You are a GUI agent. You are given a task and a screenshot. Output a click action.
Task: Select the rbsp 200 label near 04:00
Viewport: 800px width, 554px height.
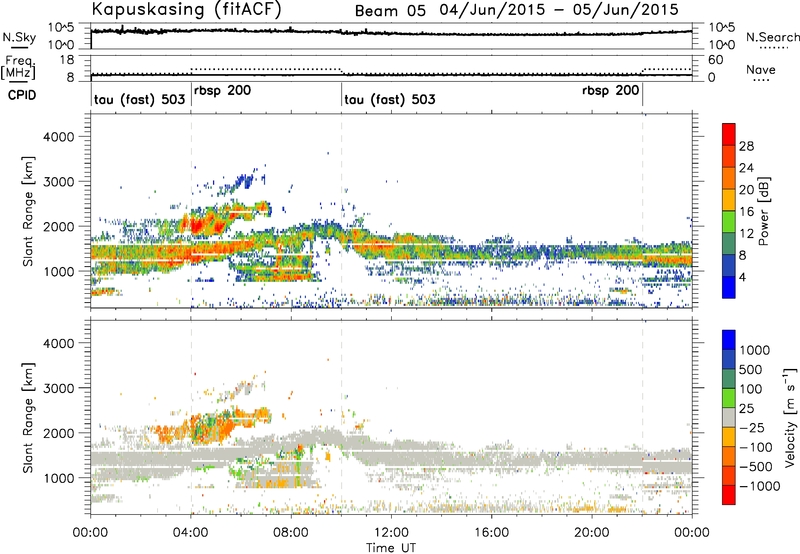click(222, 91)
